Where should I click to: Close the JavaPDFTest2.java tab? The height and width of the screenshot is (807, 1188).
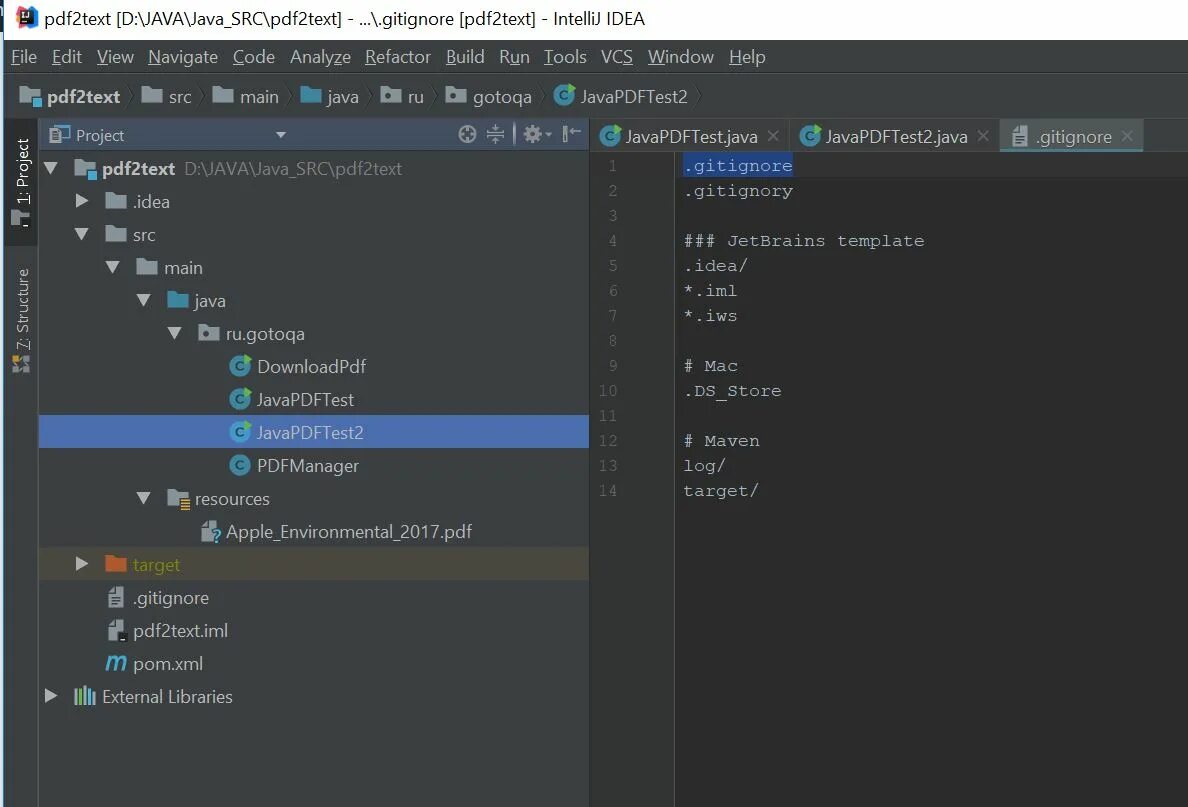983,136
